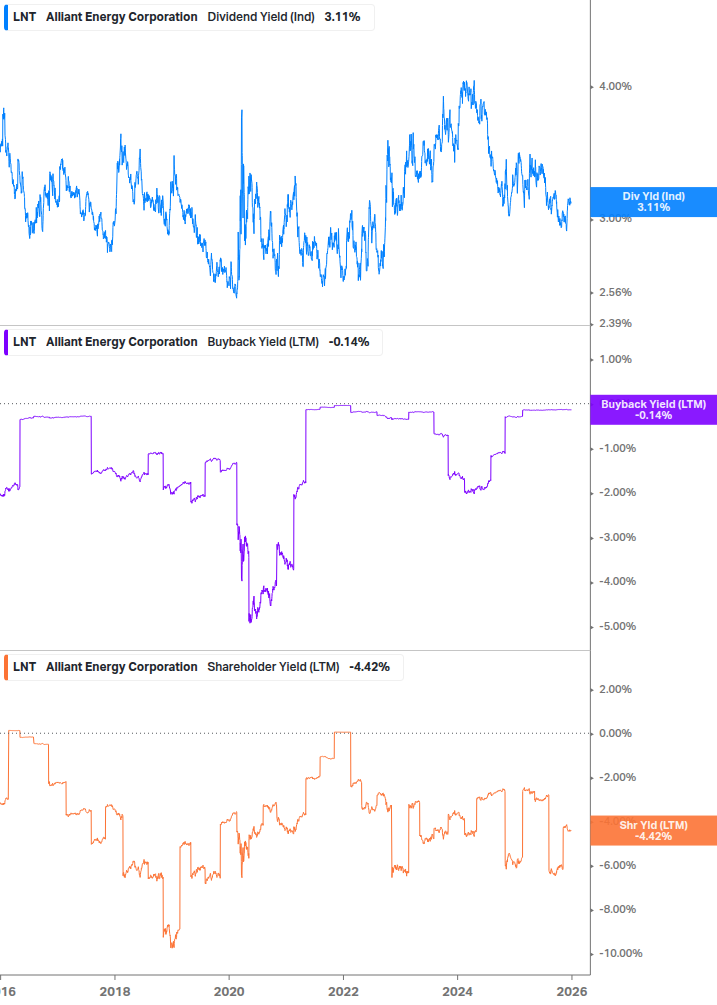Click the -6.00% label on shareholder yield axis

617,866
